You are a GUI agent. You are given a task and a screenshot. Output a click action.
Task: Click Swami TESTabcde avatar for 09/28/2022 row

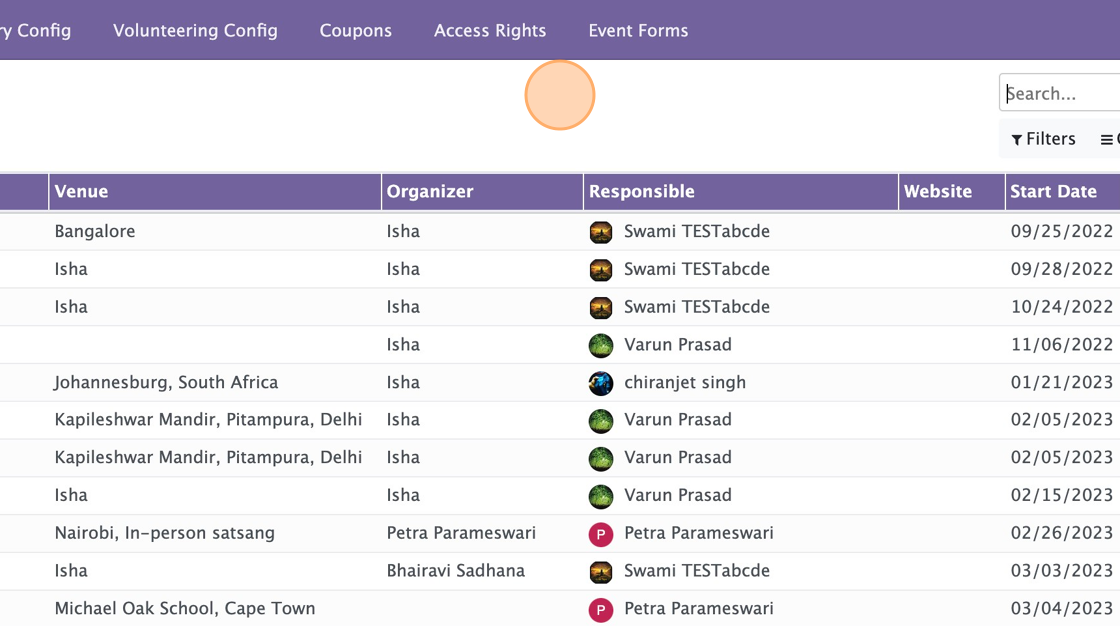601,270
